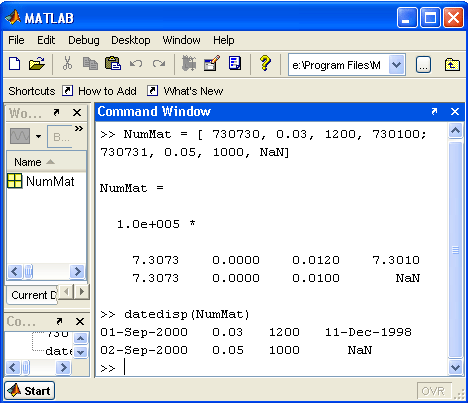Screen dimensions: 468x403
Task: Create a new M-file with toolbar icon
Action: click(14, 63)
